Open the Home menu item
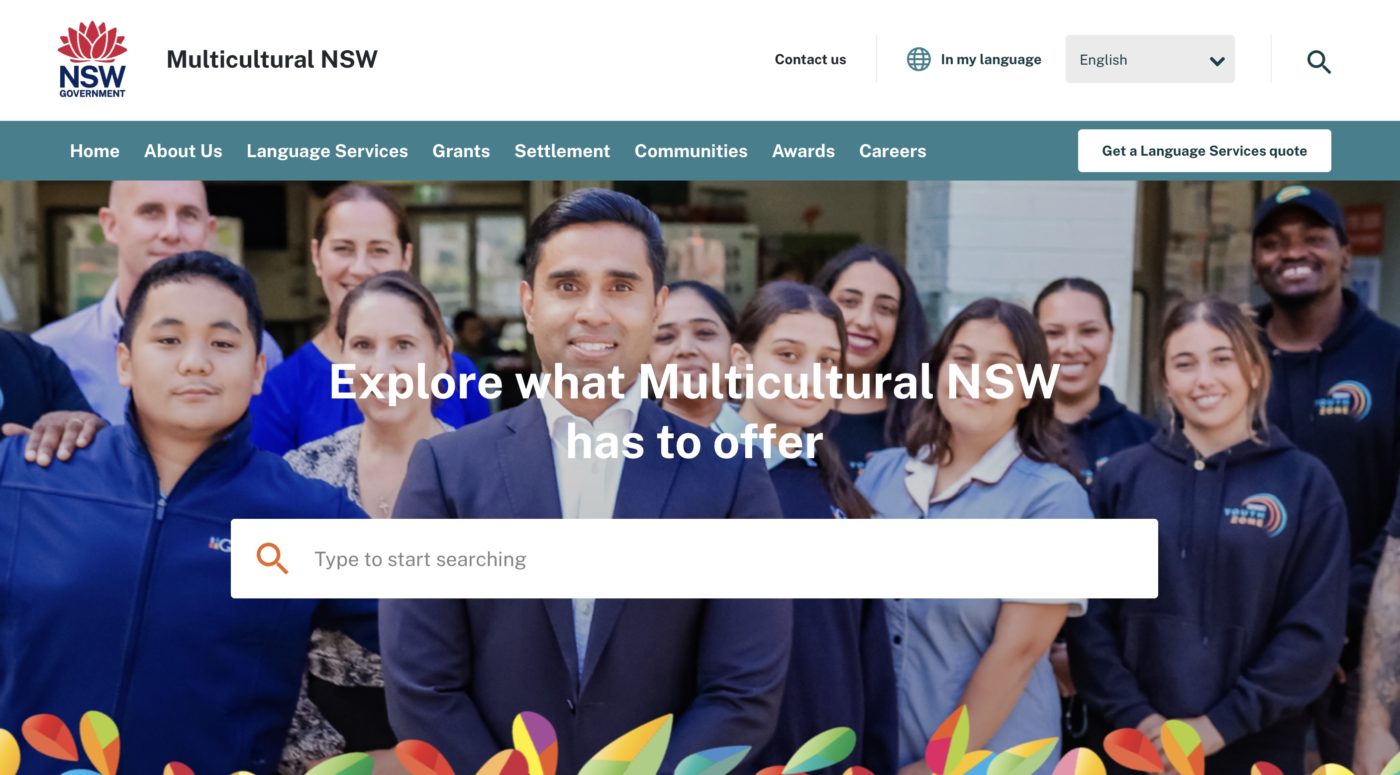The image size is (1400, 775). coord(95,151)
